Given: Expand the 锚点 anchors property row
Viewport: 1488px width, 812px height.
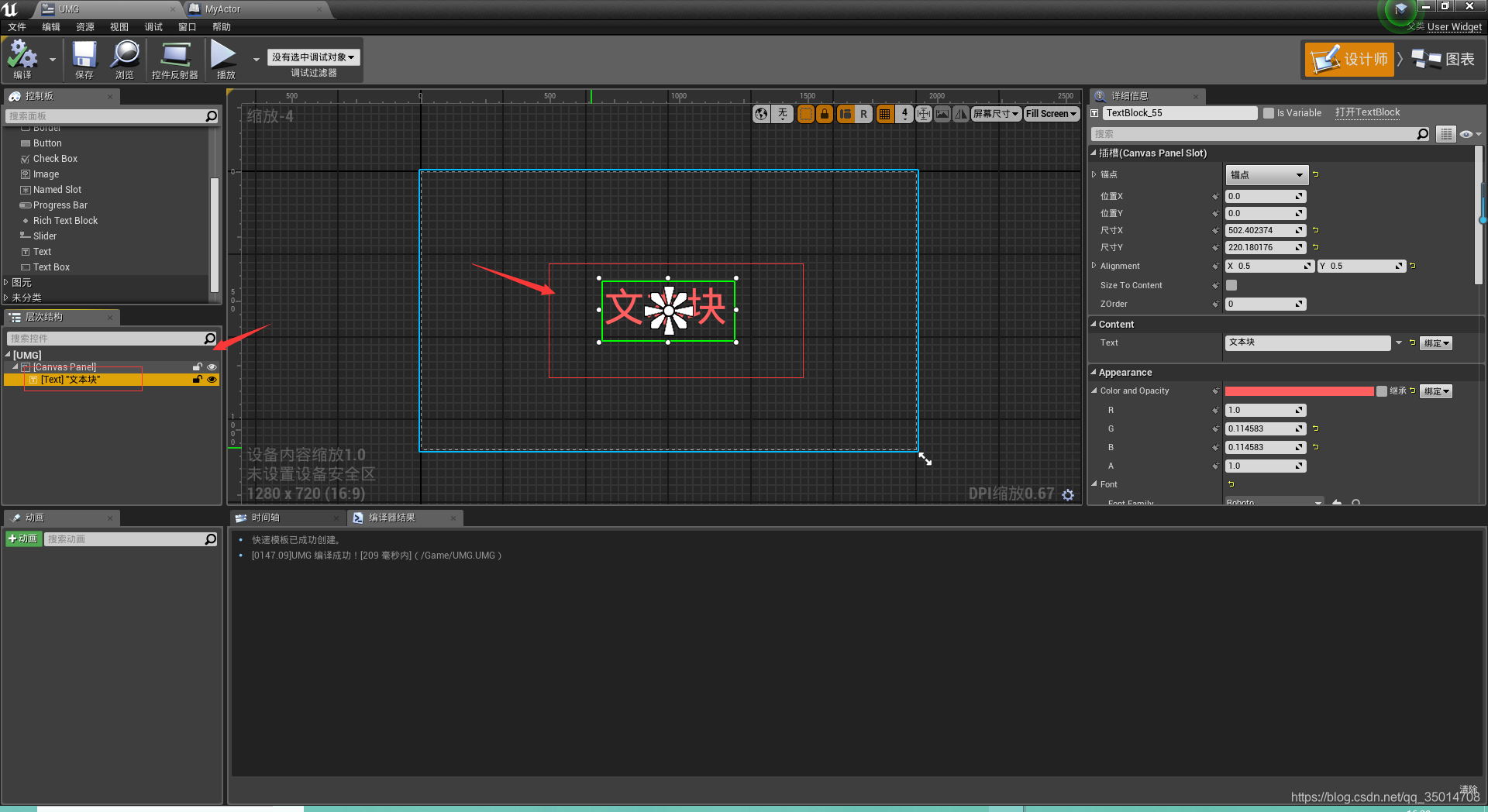Looking at the screenshot, I should click(x=1094, y=175).
